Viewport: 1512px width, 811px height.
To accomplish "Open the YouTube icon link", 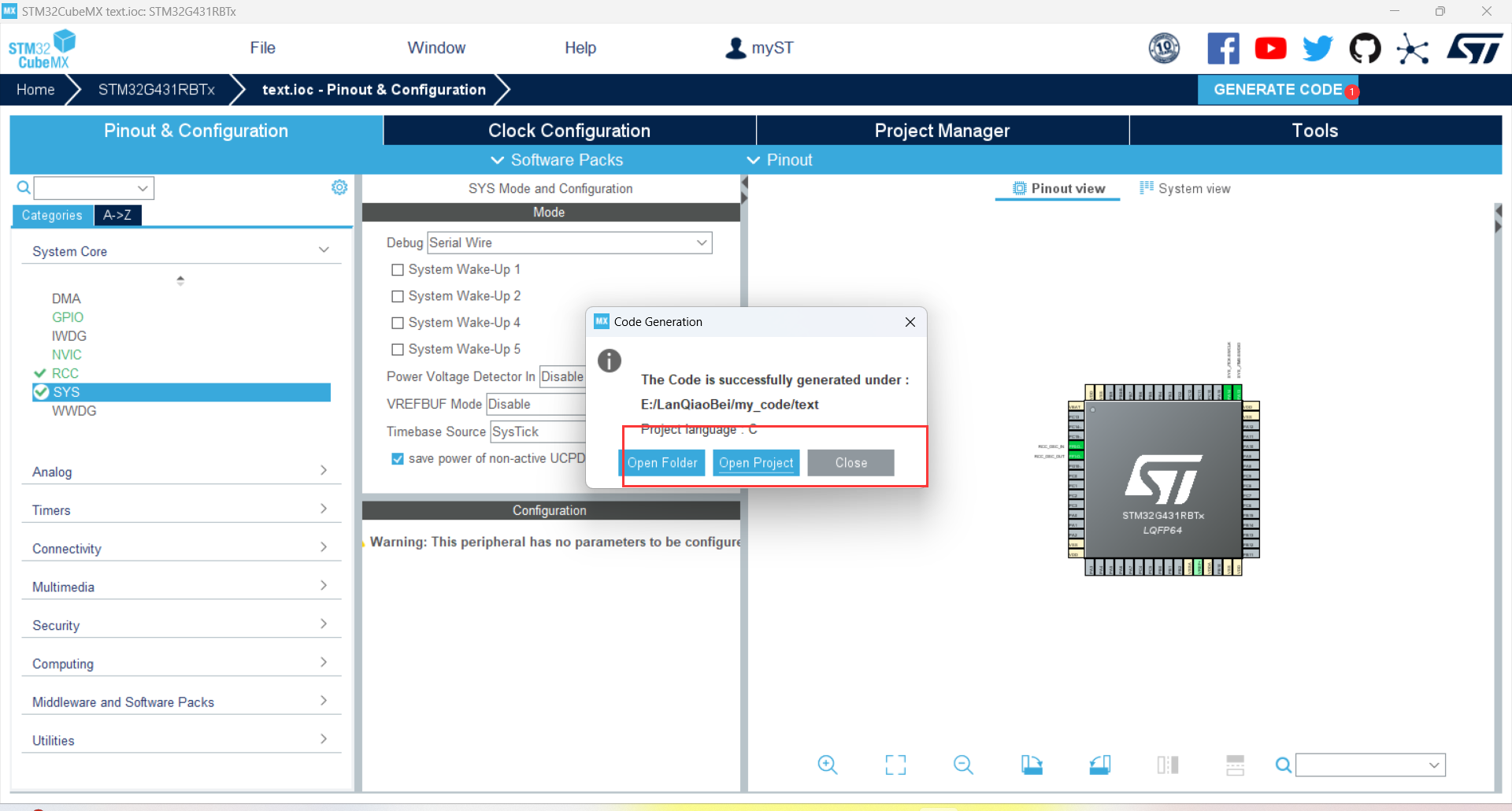I will tap(1270, 48).
